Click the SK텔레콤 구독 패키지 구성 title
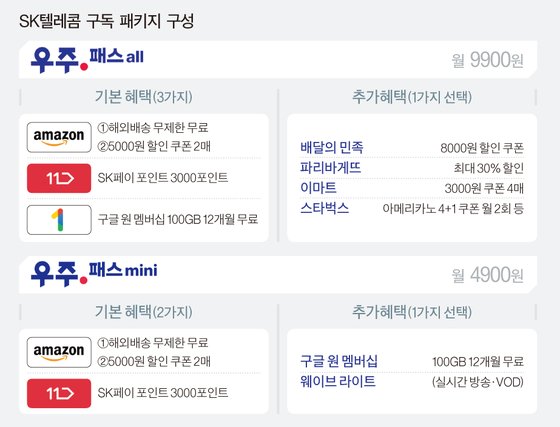This screenshot has width=560, height=427. [x=106, y=21]
